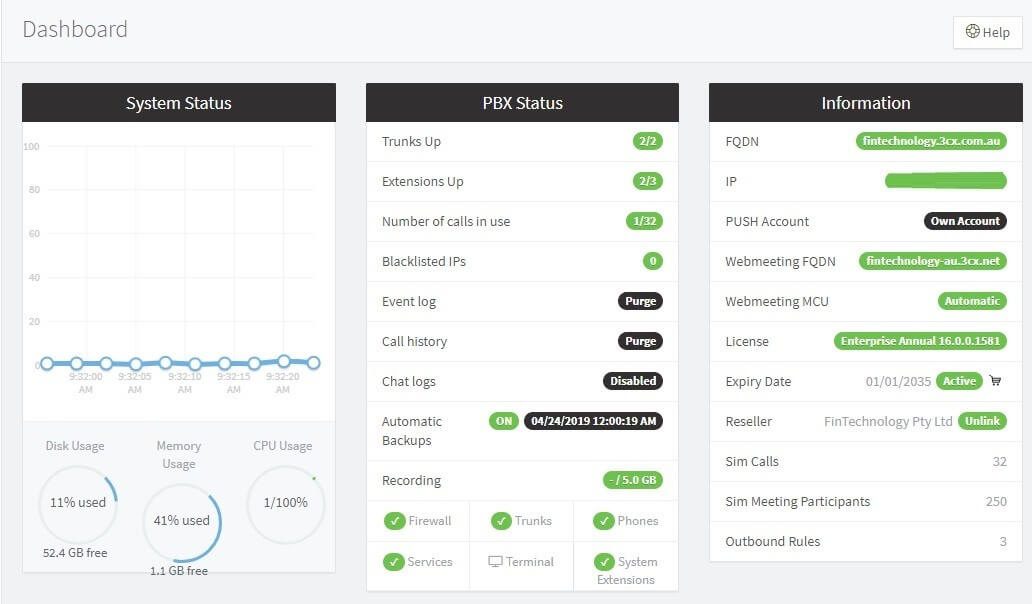Click the Firewall green checkmark icon
Screen dimensions: 1032x604
click(x=394, y=521)
